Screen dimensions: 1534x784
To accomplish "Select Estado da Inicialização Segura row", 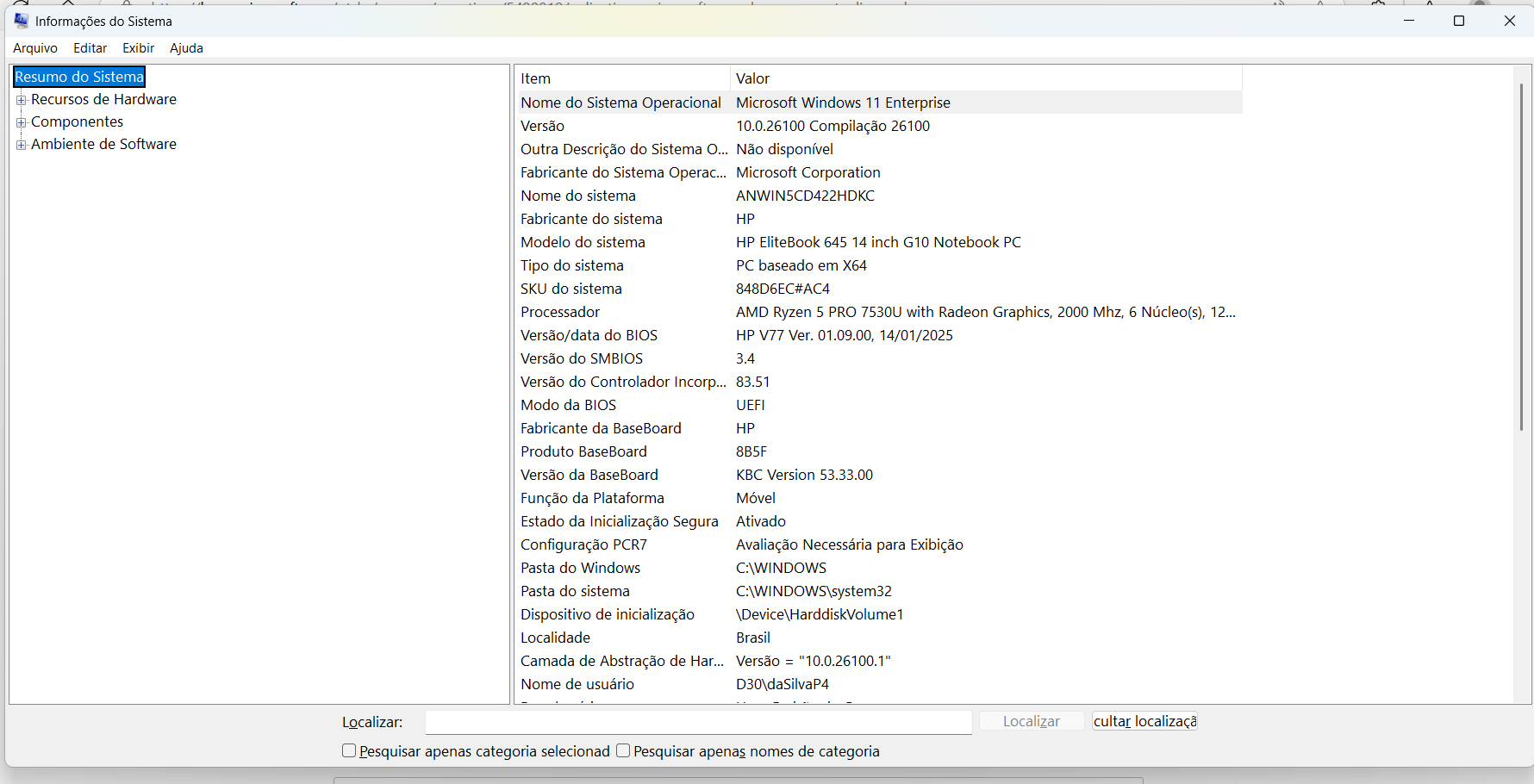I will (x=880, y=521).
